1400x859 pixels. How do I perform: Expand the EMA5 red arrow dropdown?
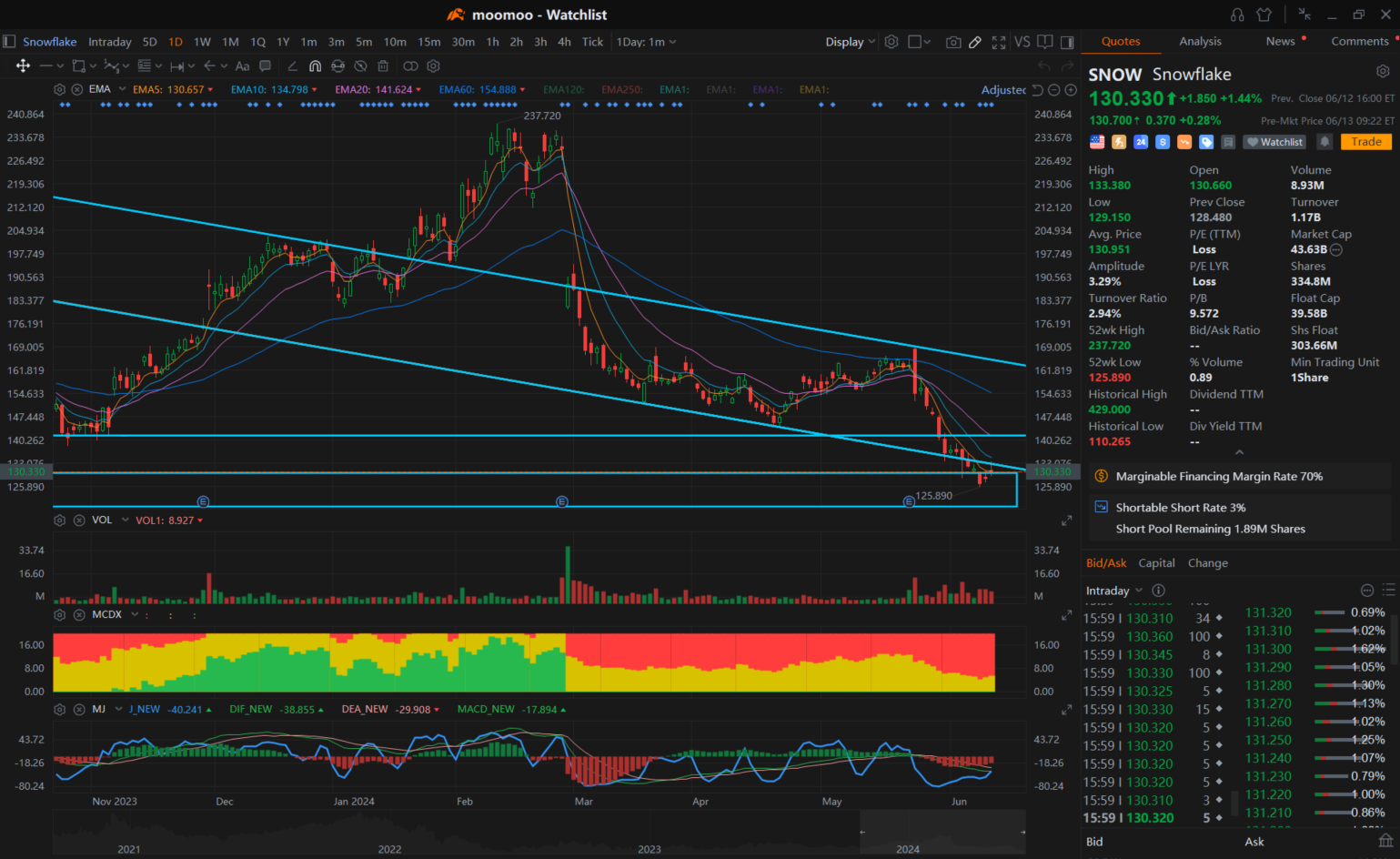[210, 90]
